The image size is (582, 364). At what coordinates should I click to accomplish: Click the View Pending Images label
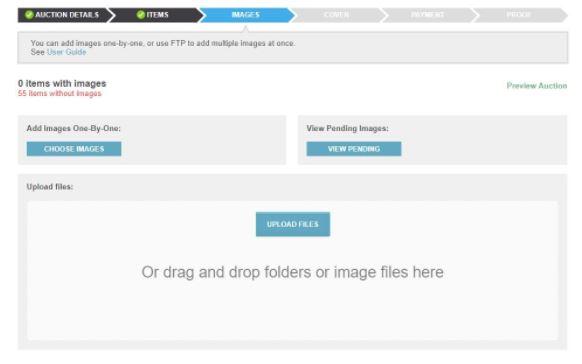(347, 128)
